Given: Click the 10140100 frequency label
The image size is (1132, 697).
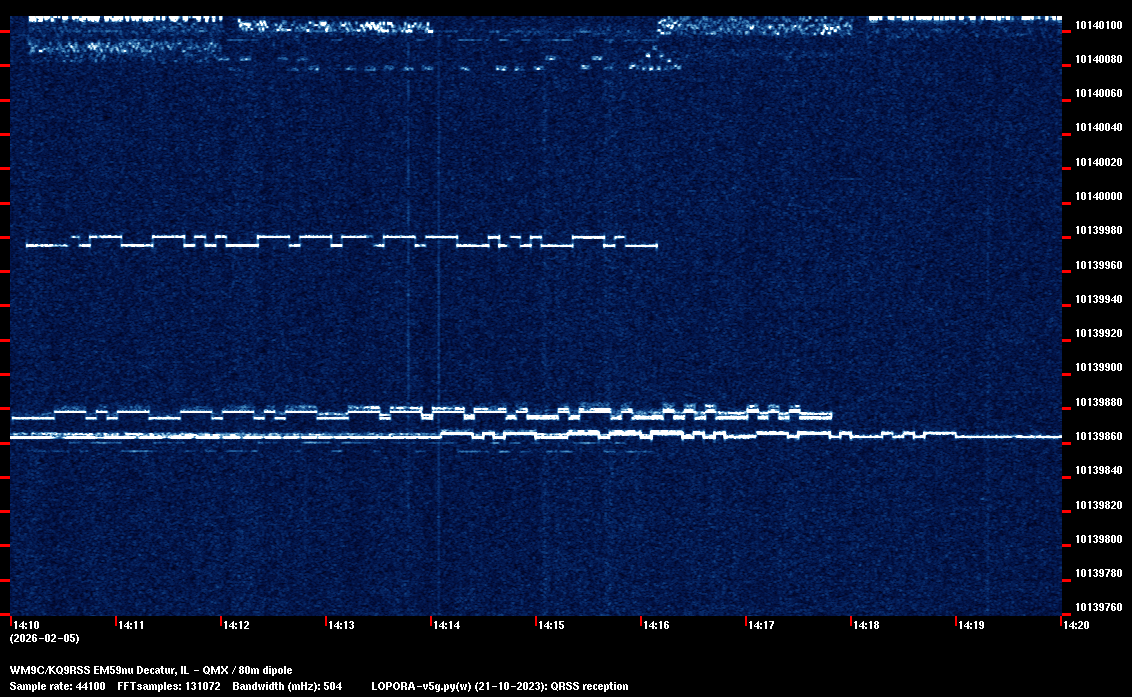Looking at the screenshot, I should pyautogui.click(x=1098, y=25).
